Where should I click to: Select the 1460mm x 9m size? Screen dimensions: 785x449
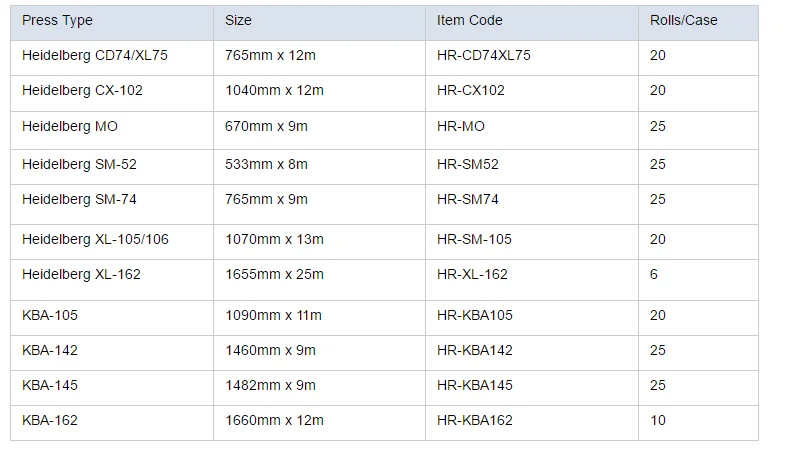(270, 350)
